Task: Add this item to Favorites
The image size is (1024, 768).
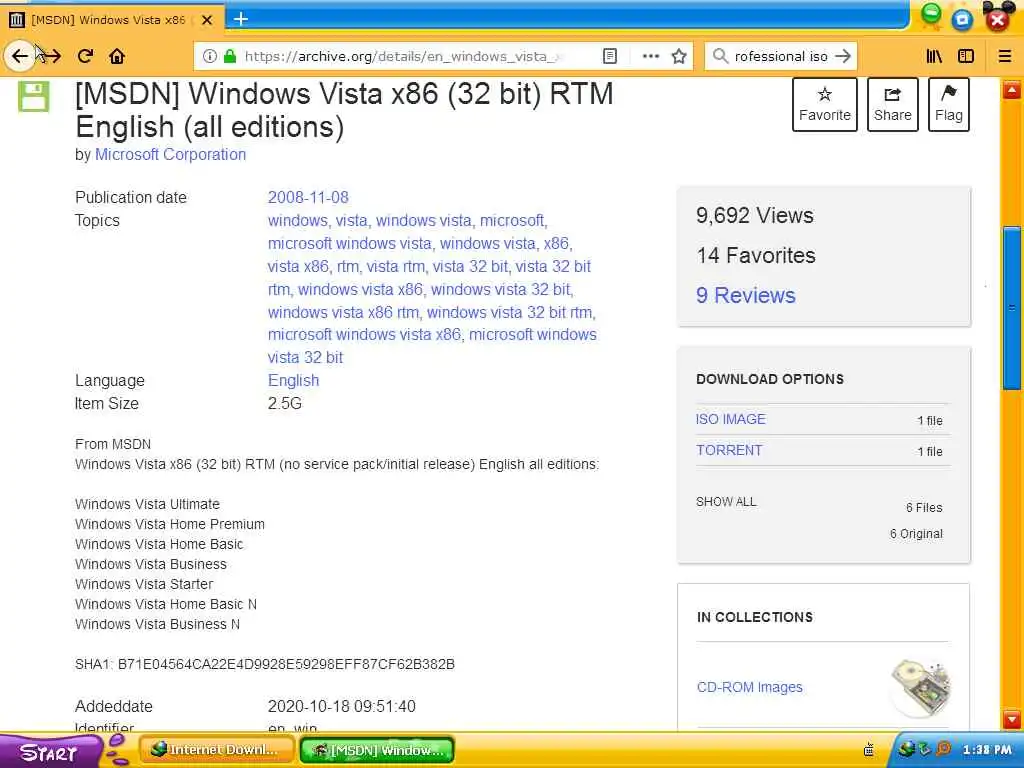Action: click(x=825, y=104)
